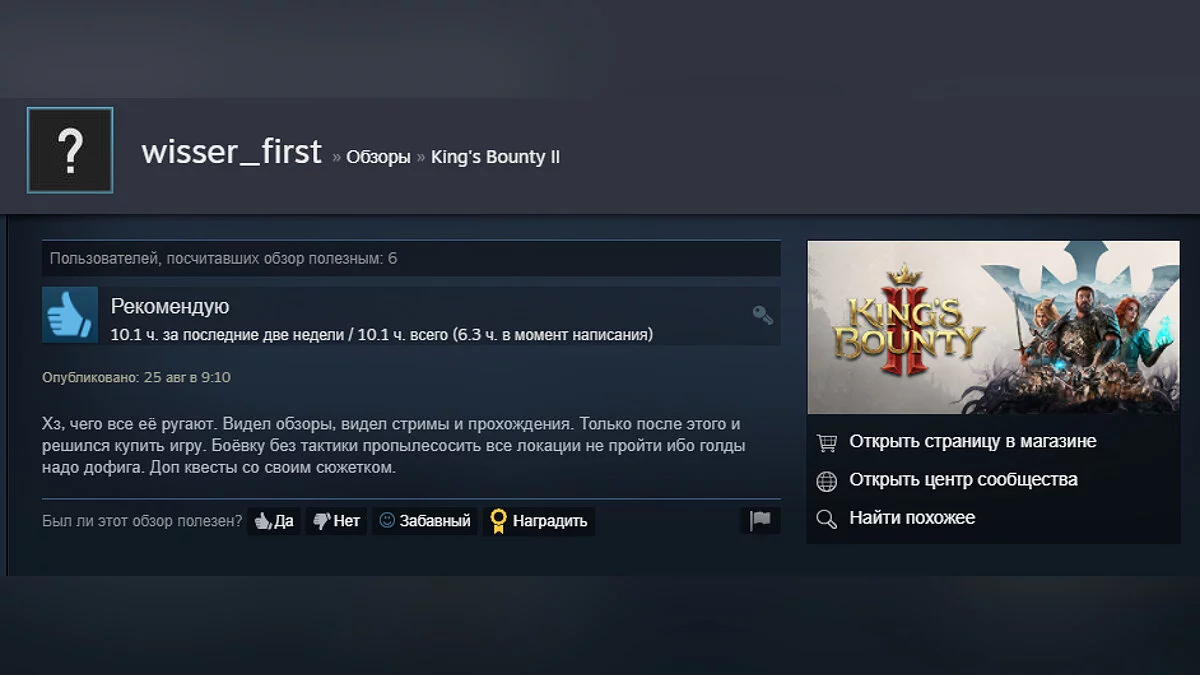Vote Да on review helpfulness
The image size is (1200, 675).
coord(274,521)
